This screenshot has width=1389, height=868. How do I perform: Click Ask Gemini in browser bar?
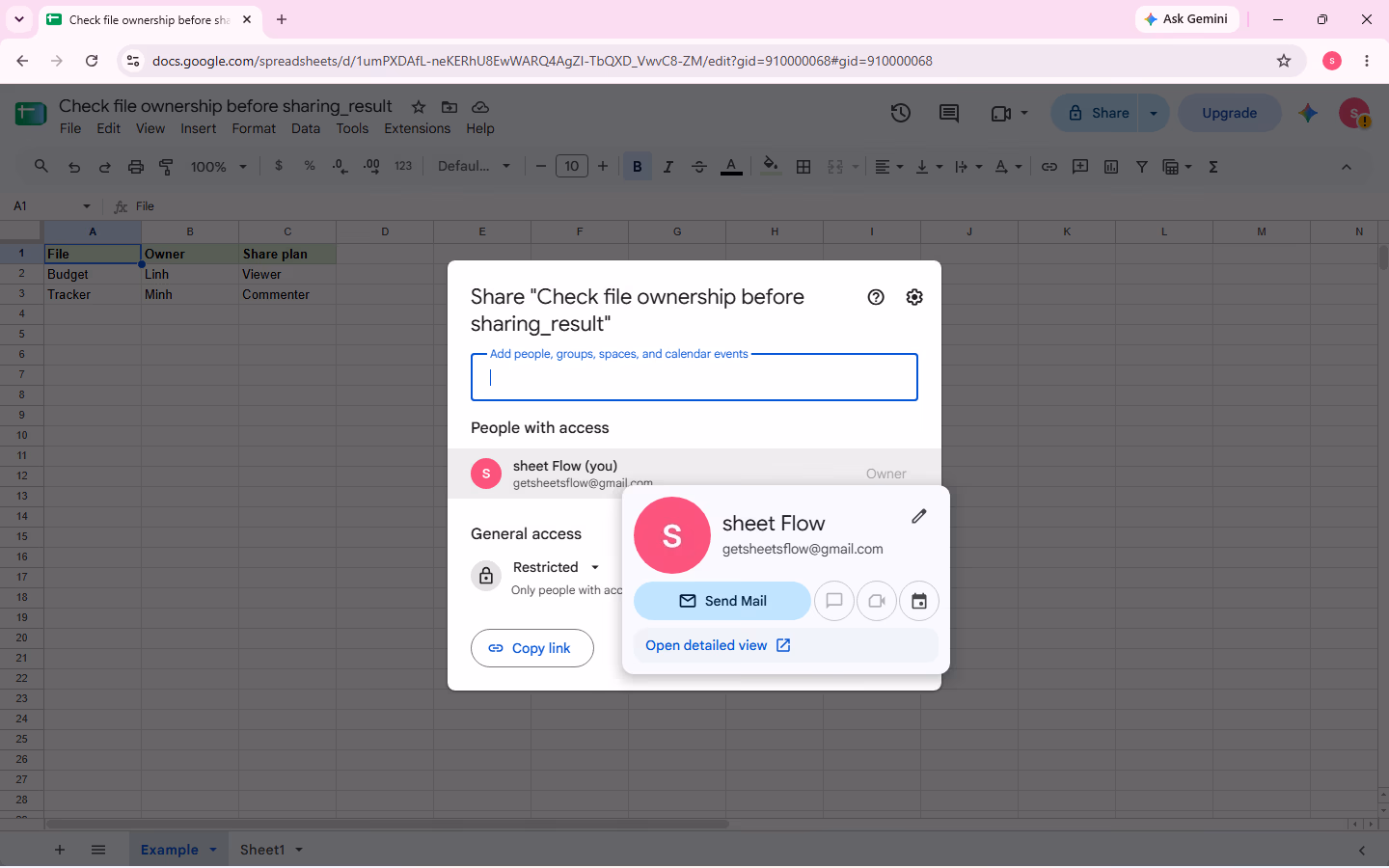point(1186,19)
